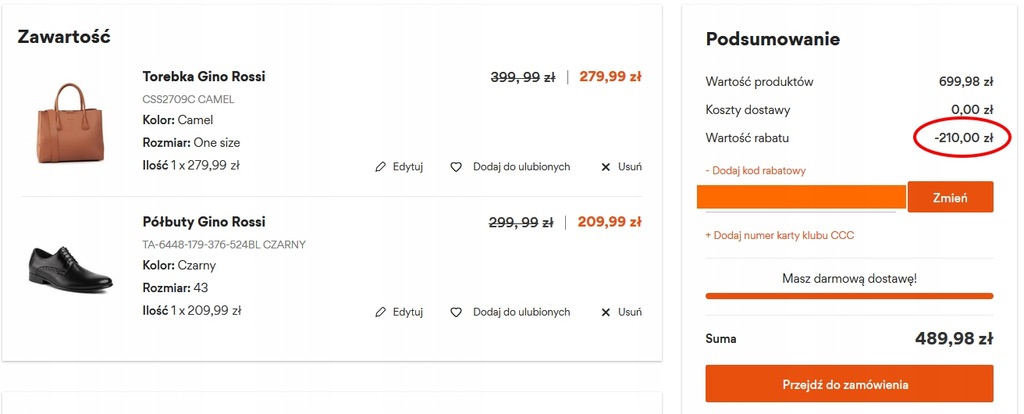Click 'Dodaj do ulubionych' text for handbag

coord(521,167)
